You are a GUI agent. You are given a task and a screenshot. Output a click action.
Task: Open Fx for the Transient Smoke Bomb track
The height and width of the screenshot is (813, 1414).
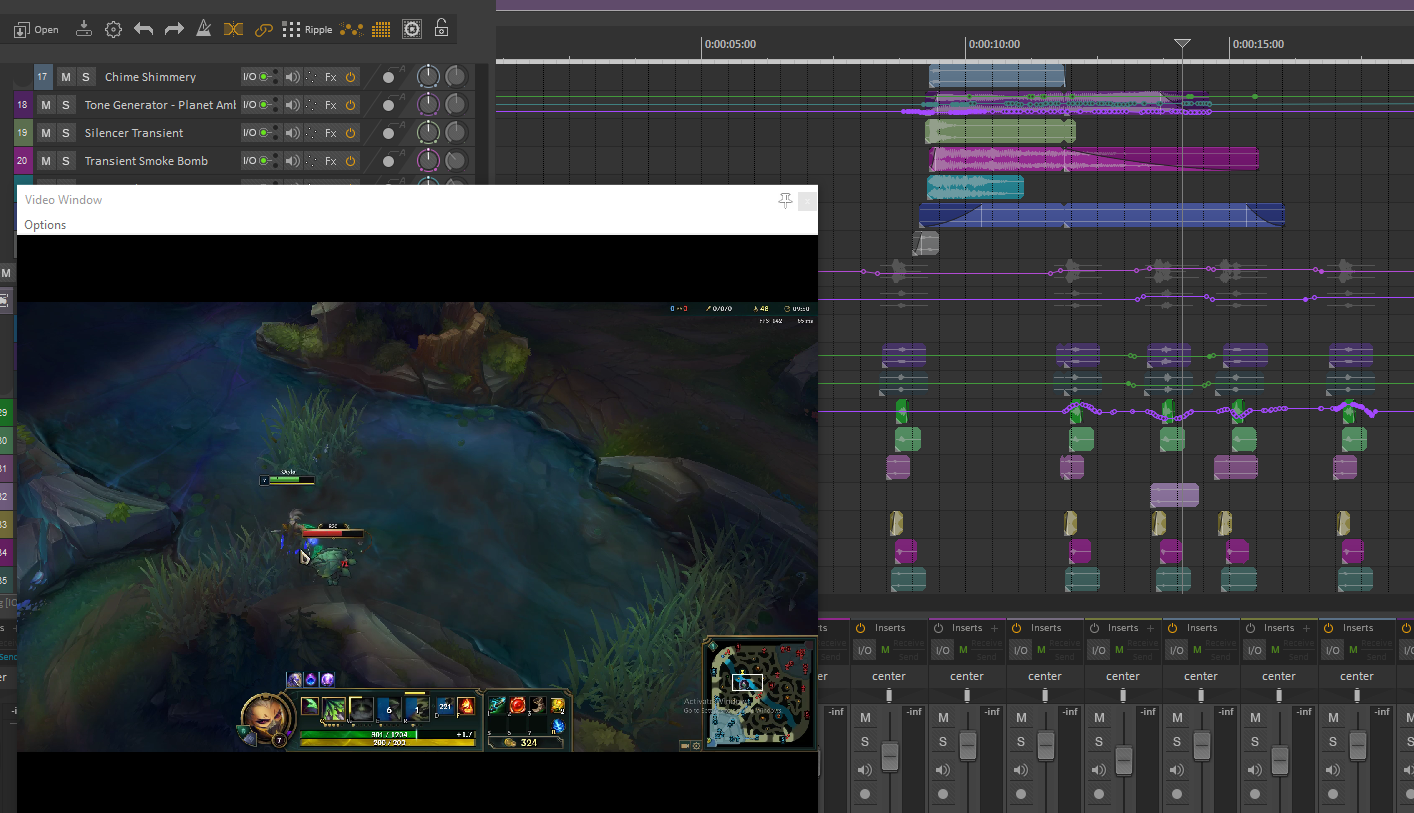[331, 161]
